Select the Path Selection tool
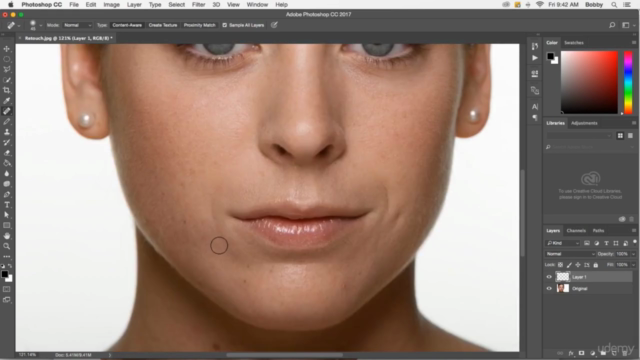640x360 pixels. click(x=7, y=215)
